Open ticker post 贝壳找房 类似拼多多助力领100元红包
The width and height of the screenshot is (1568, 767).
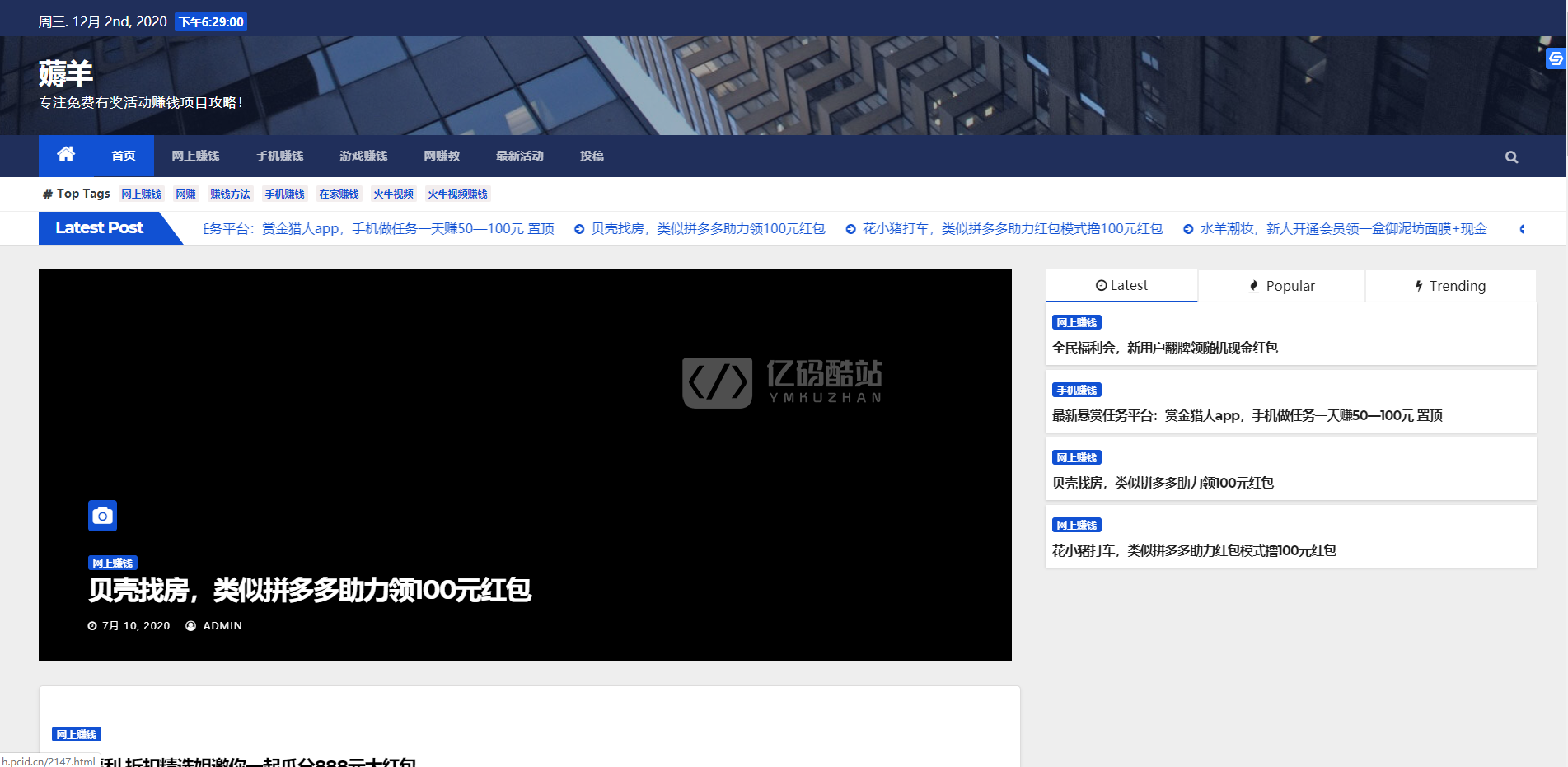pos(708,229)
